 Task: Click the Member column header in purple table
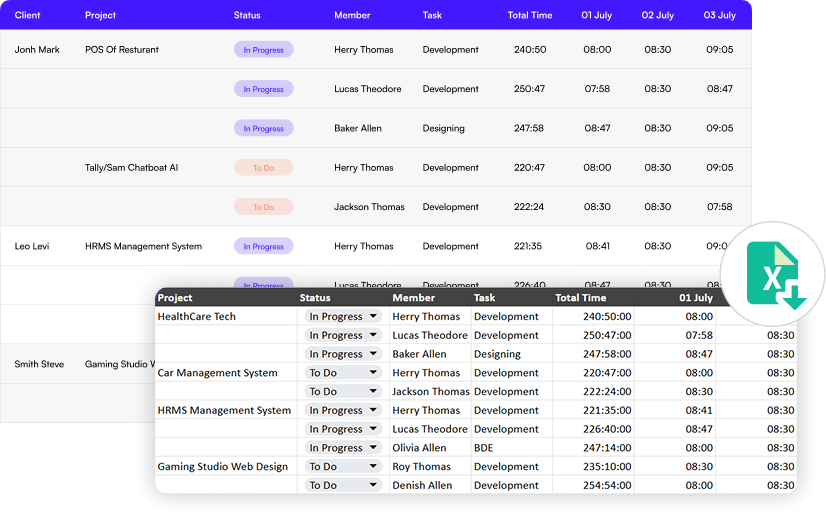[x=352, y=15]
